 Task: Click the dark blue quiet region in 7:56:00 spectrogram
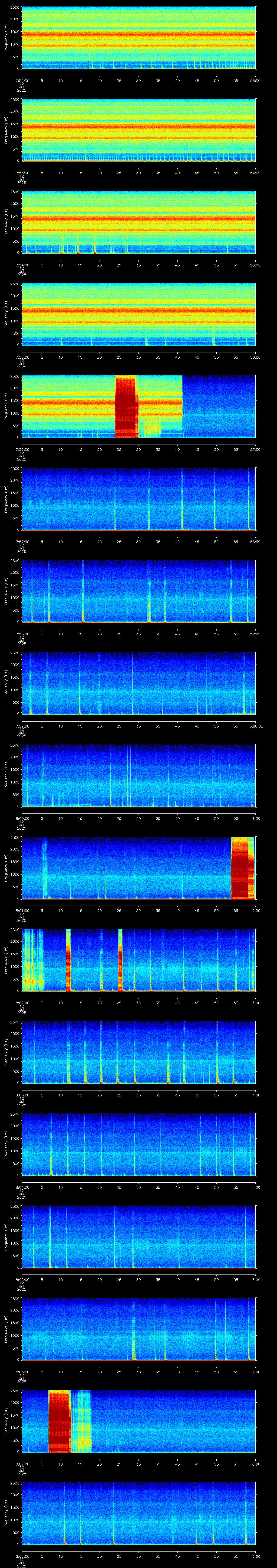coord(219,407)
